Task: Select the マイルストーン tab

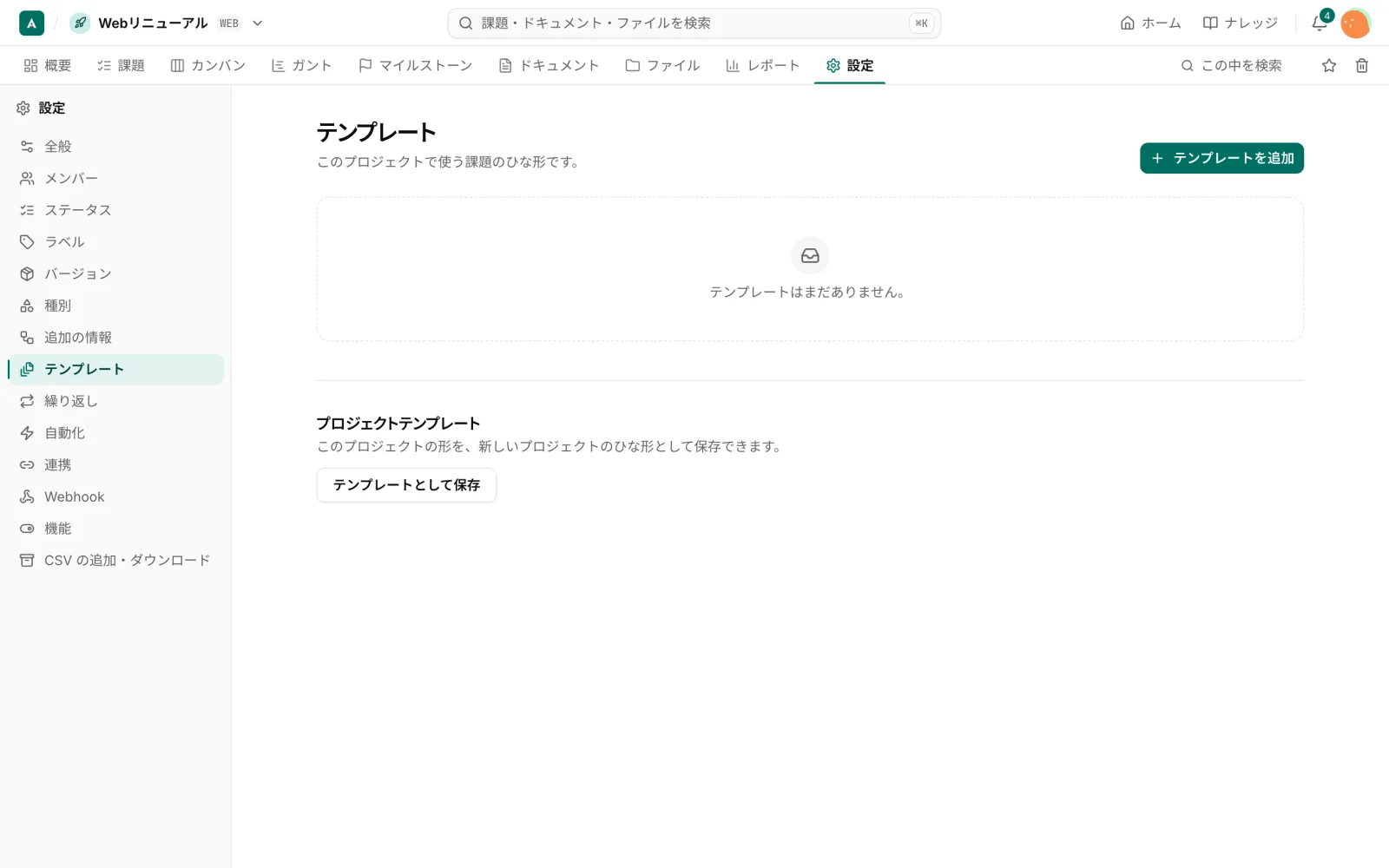Action: click(415, 65)
